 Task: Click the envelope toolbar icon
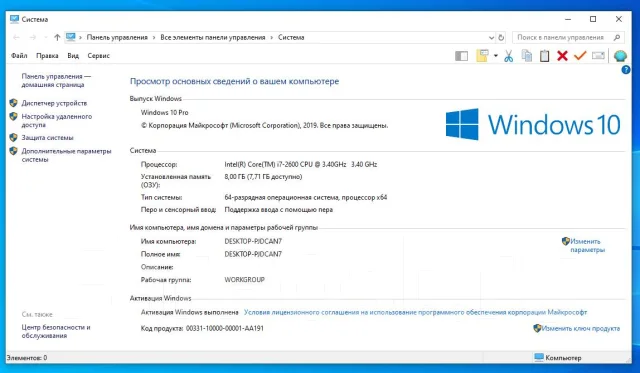598,56
